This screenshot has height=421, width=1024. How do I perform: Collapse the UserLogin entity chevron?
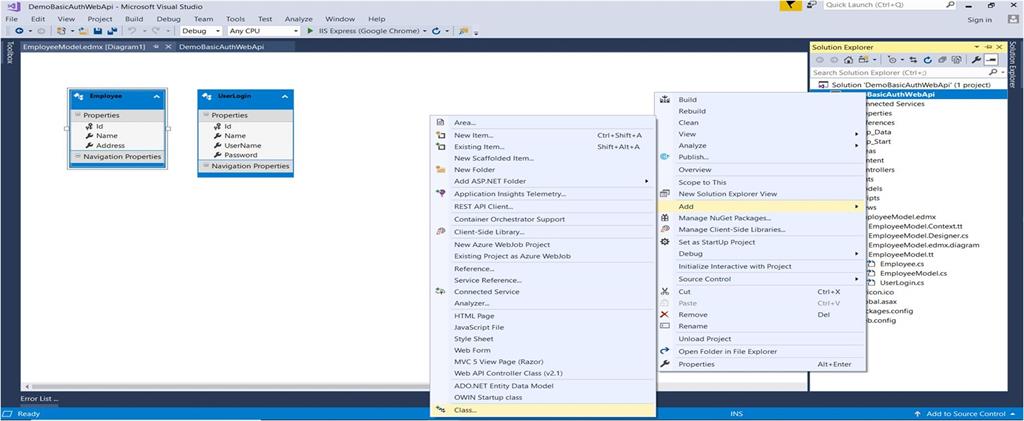pyautogui.click(x=285, y=96)
